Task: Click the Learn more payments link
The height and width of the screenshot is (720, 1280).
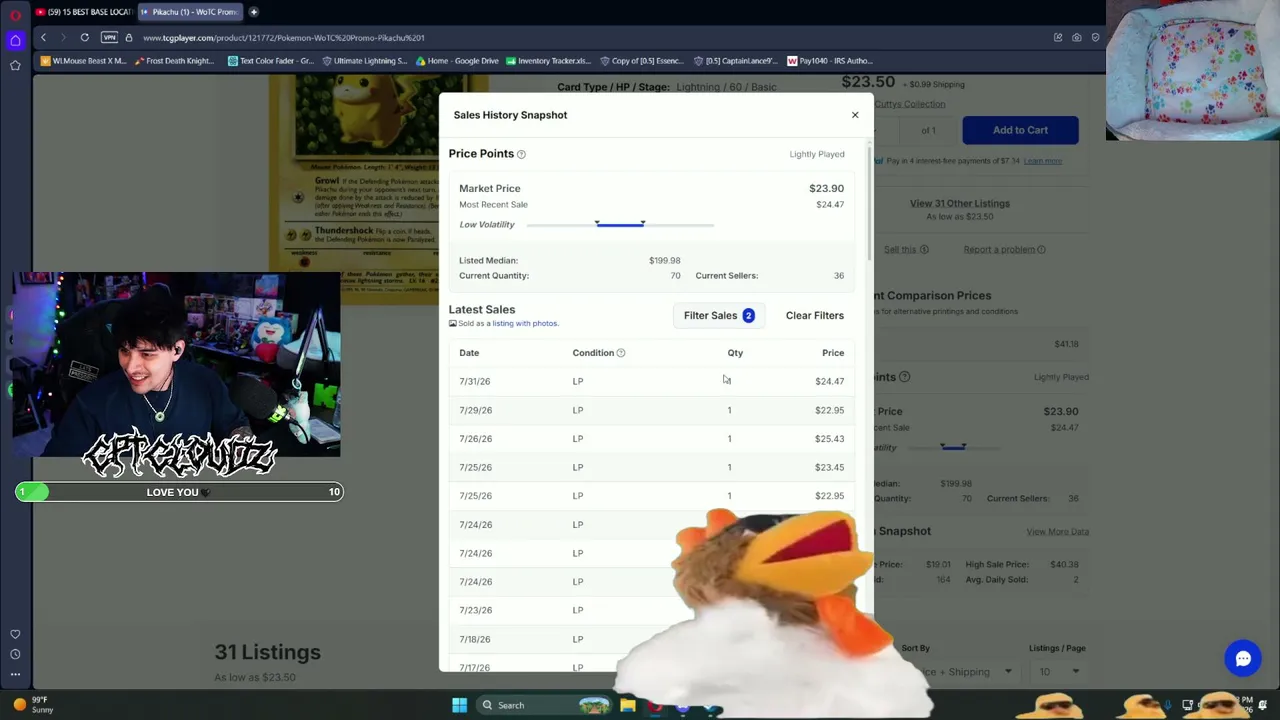Action: coord(1042,161)
